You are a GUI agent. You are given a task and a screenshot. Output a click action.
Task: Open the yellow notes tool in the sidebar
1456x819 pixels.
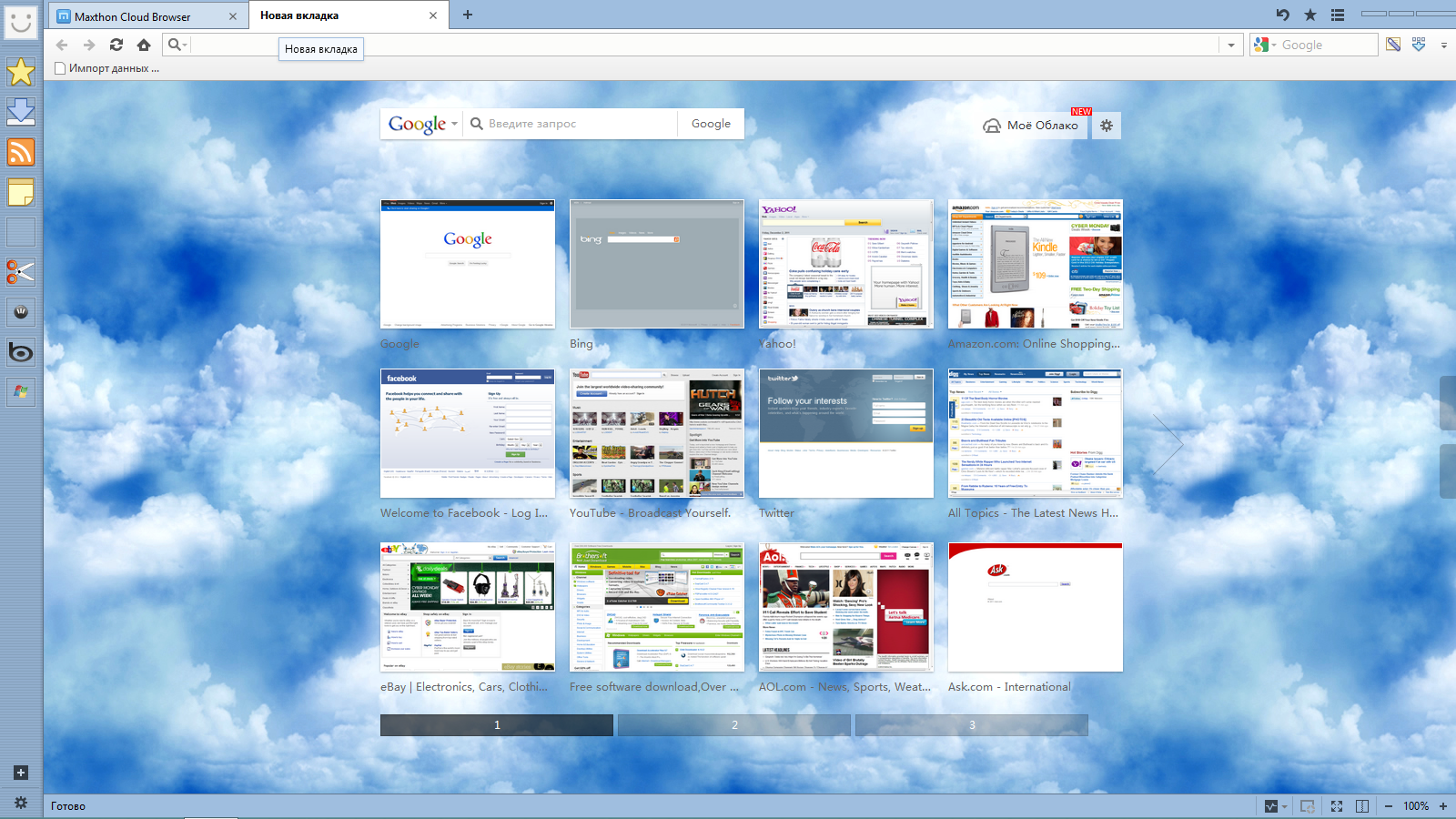pos(20,192)
